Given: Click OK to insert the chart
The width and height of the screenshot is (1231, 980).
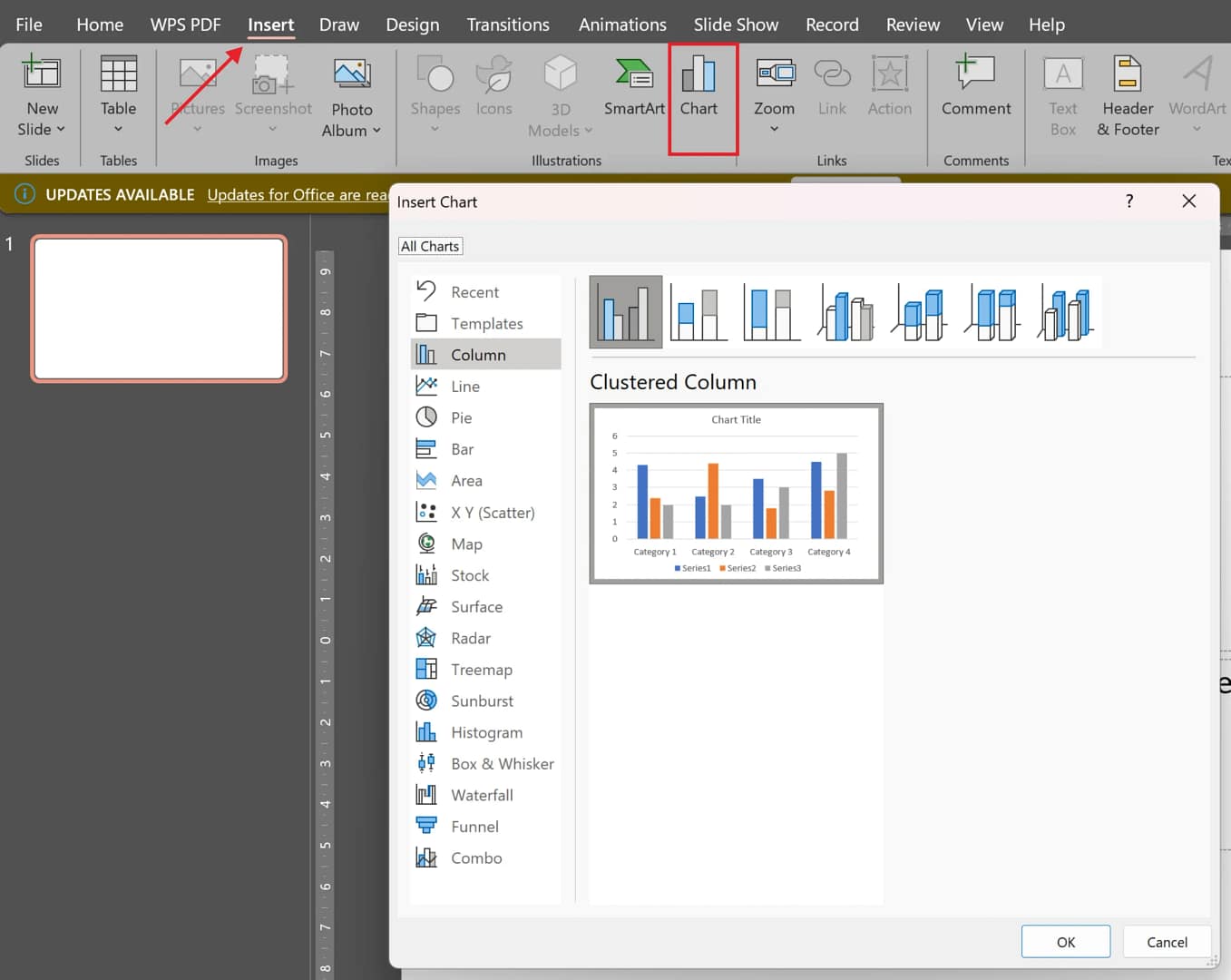Looking at the screenshot, I should 1065,942.
